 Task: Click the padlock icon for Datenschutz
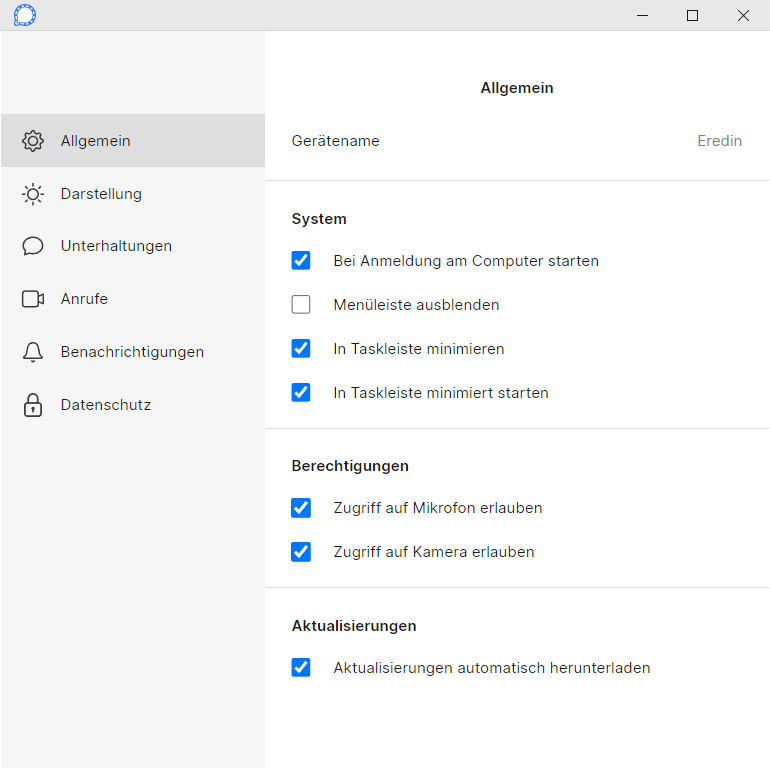pos(33,405)
